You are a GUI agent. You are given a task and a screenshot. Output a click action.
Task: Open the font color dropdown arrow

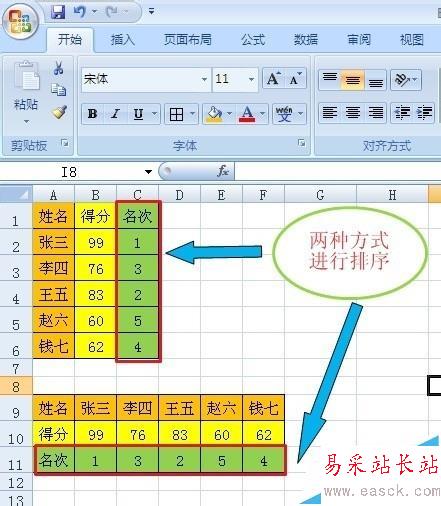262,114
